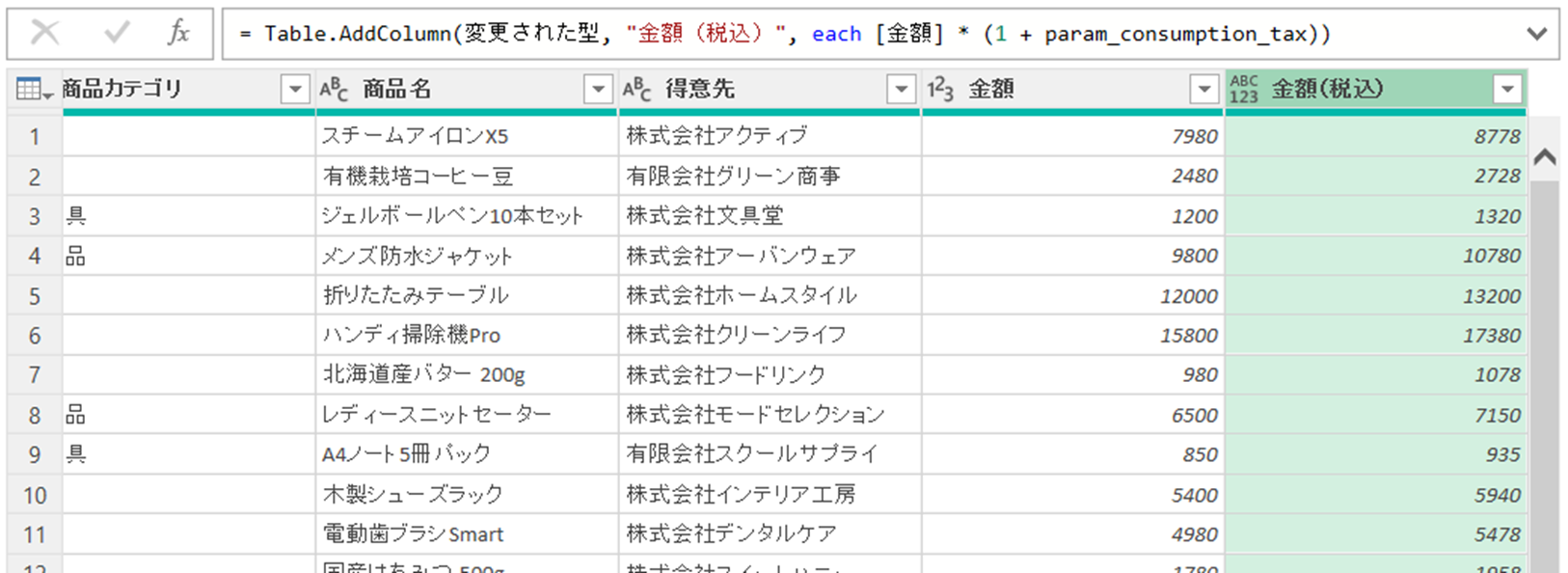The image size is (1568, 573).
Task: Expand the formula bar with chevron
Action: point(1537,35)
